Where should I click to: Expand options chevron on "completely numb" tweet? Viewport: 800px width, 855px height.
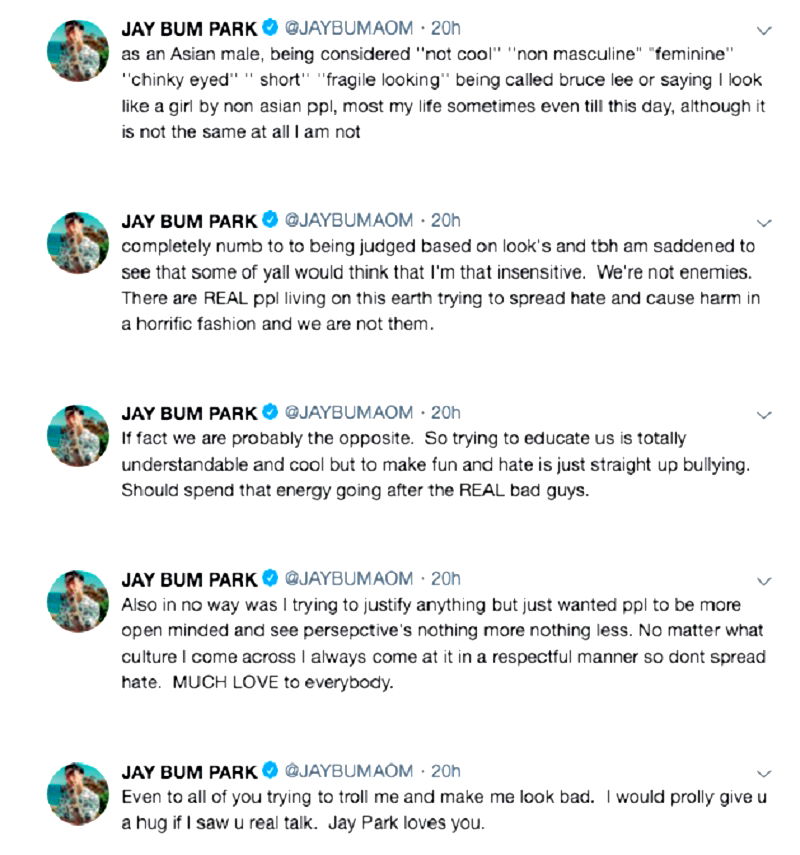(765, 222)
